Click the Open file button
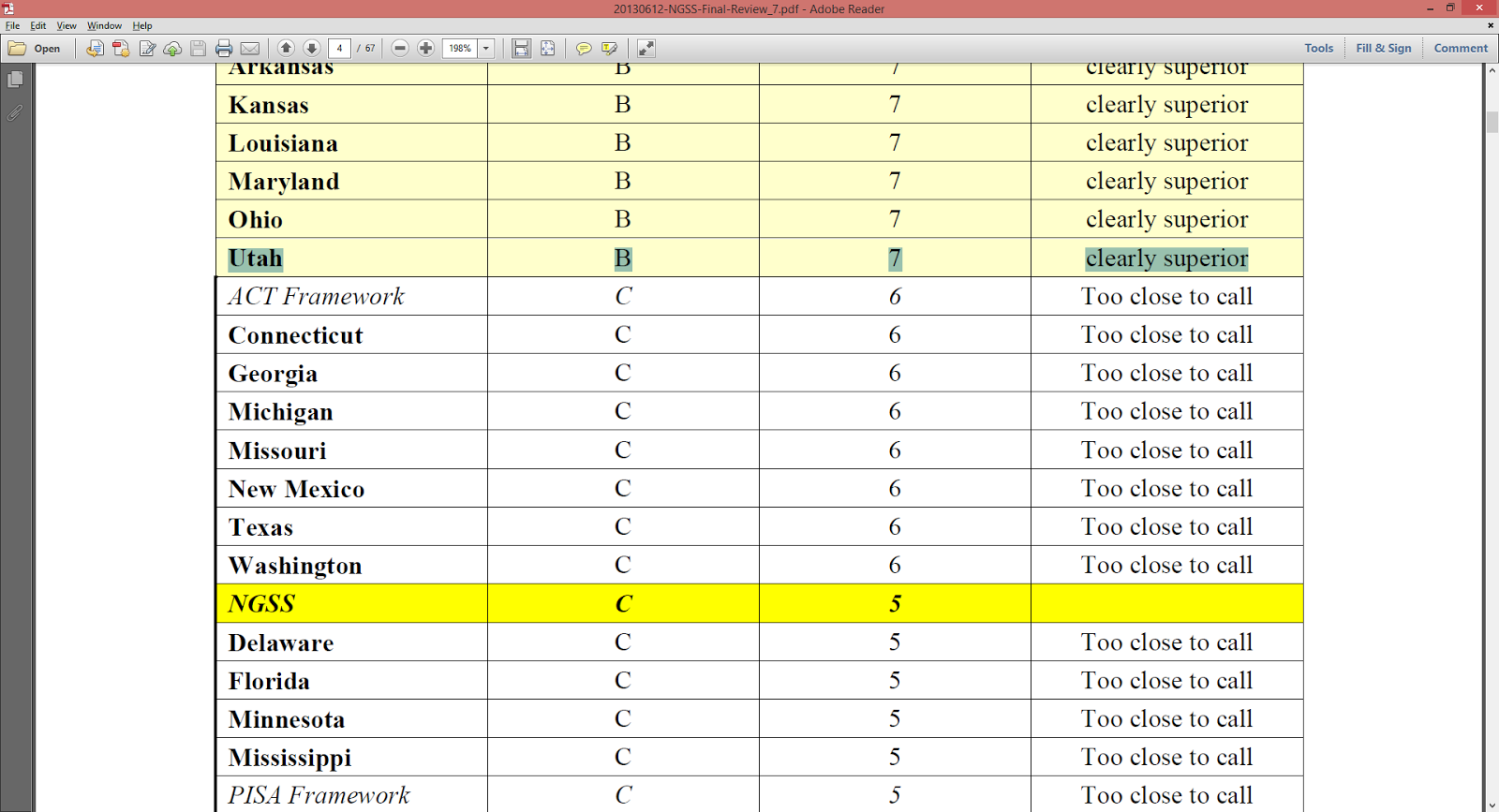1499x812 pixels. point(35,49)
